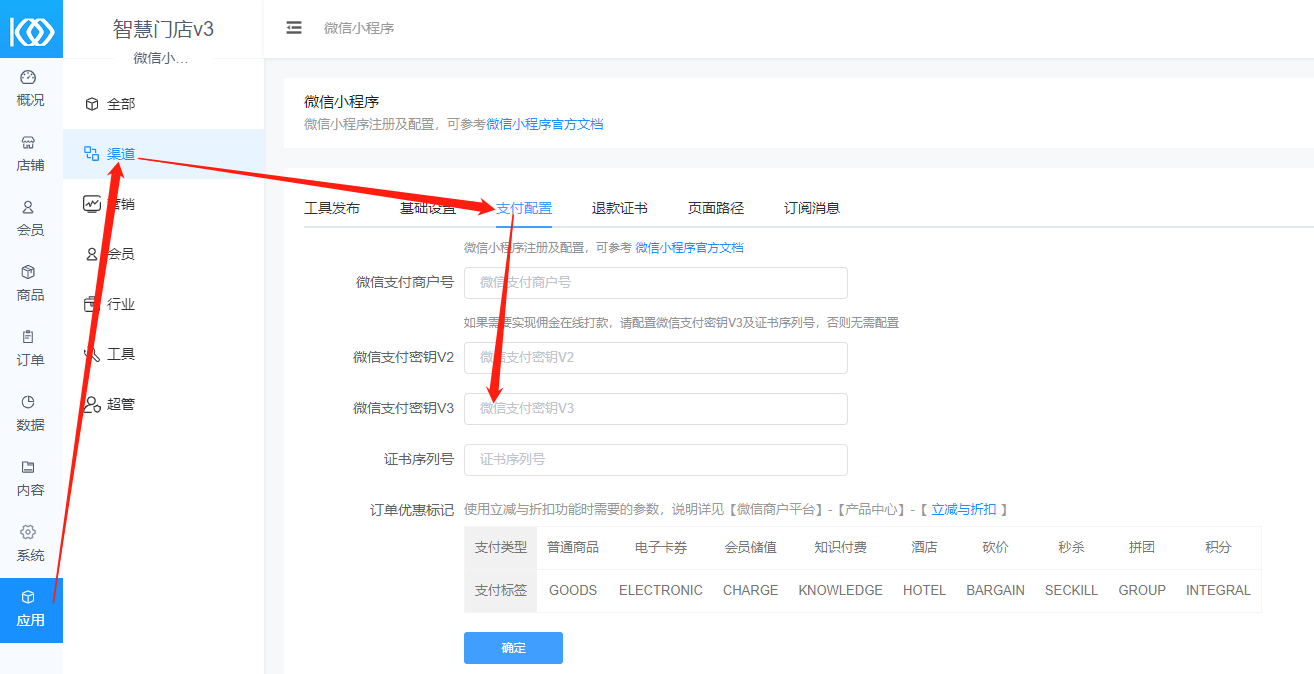Click the 全部 cube icon
This screenshot has width=1314, height=674.
tap(92, 104)
